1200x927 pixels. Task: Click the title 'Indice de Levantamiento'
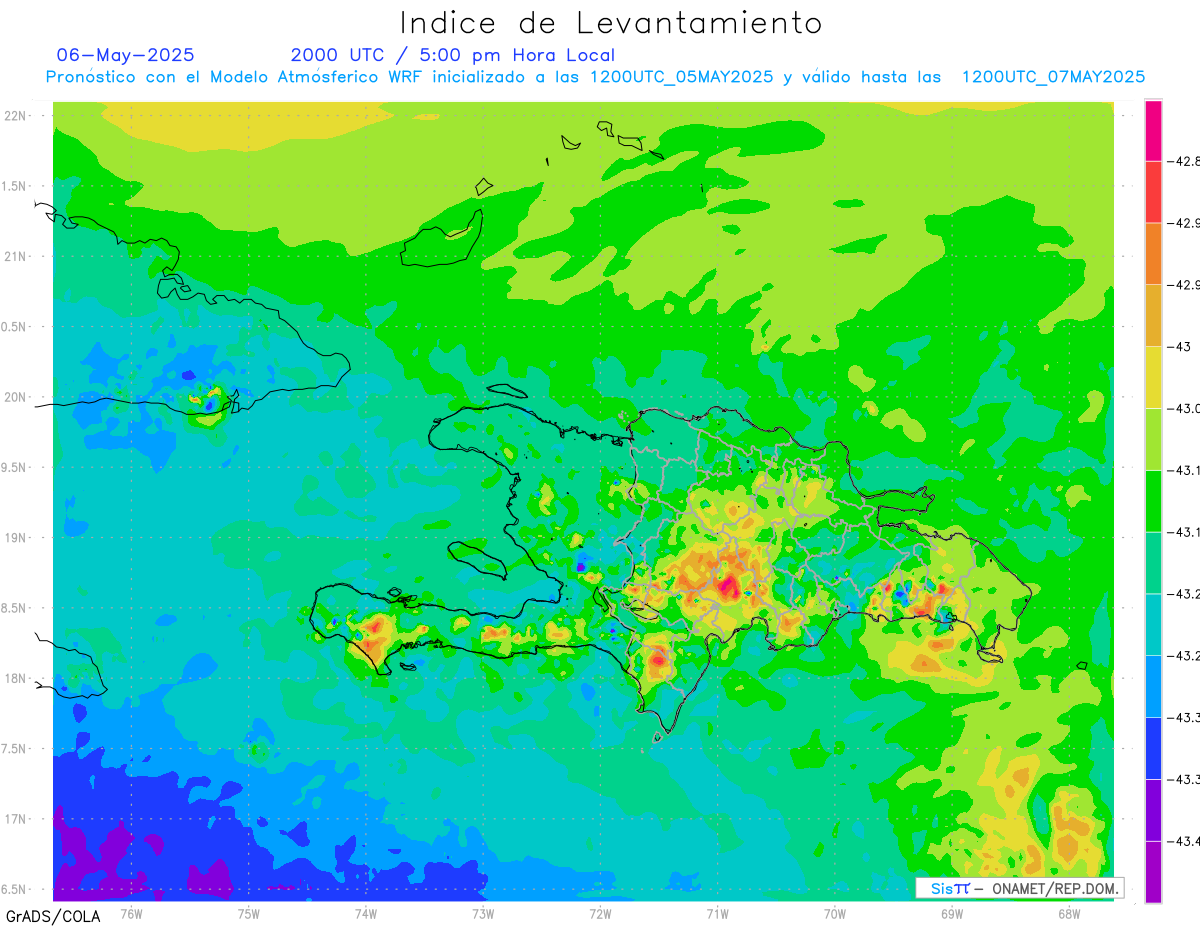pos(611,23)
